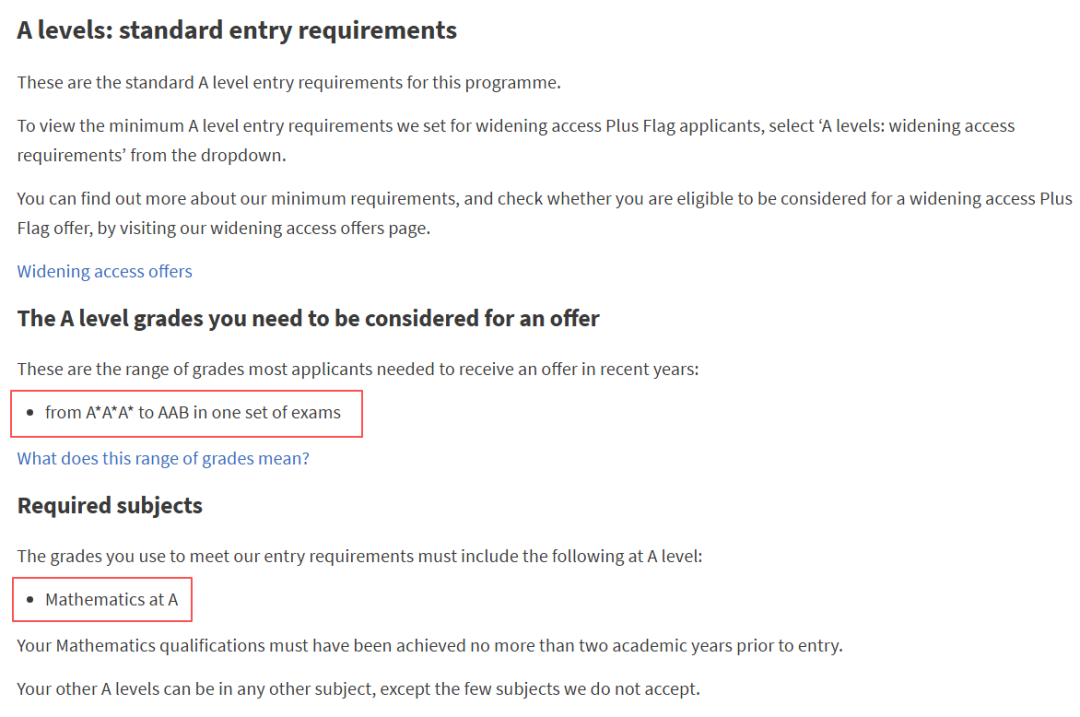
Task: Click 'These are the range of grades' sentence
Action: 359,368
